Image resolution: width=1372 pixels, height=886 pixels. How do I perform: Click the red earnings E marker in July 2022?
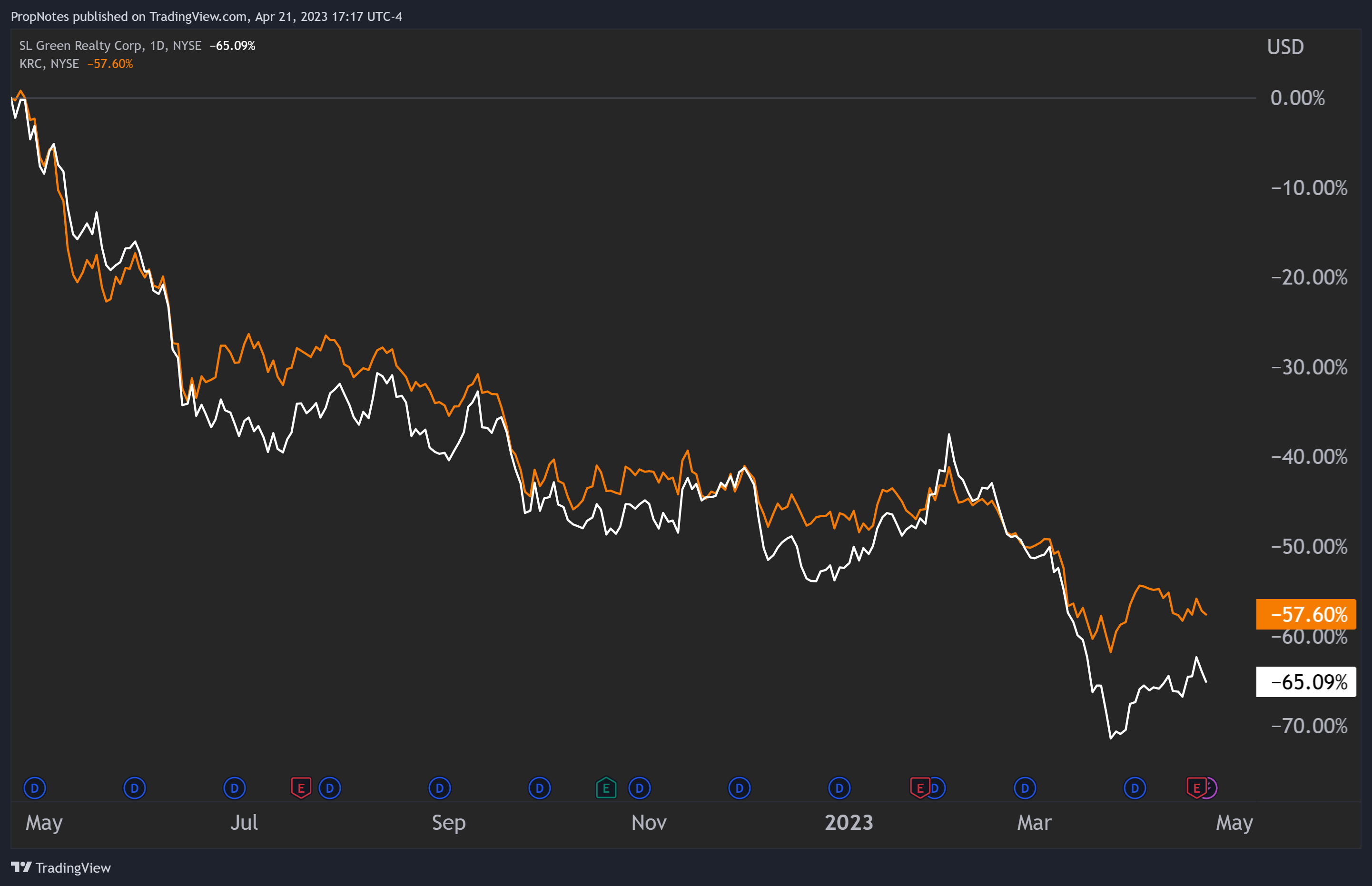(x=301, y=788)
